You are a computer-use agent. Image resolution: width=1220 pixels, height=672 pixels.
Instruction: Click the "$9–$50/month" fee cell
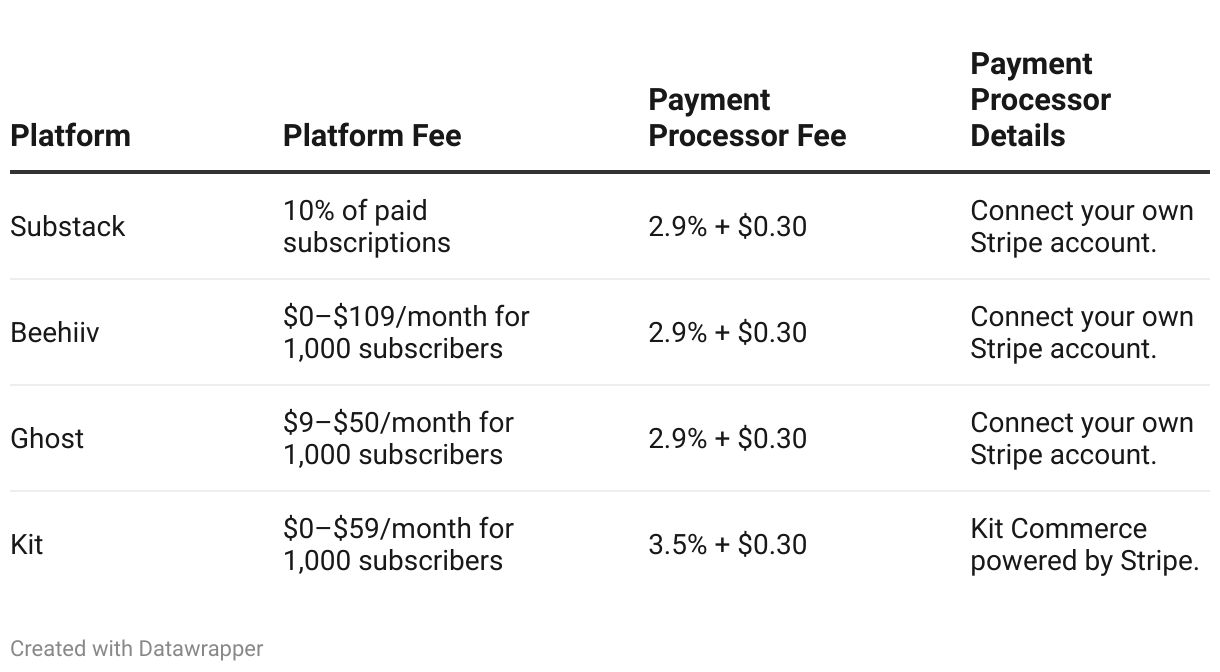[398, 439]
